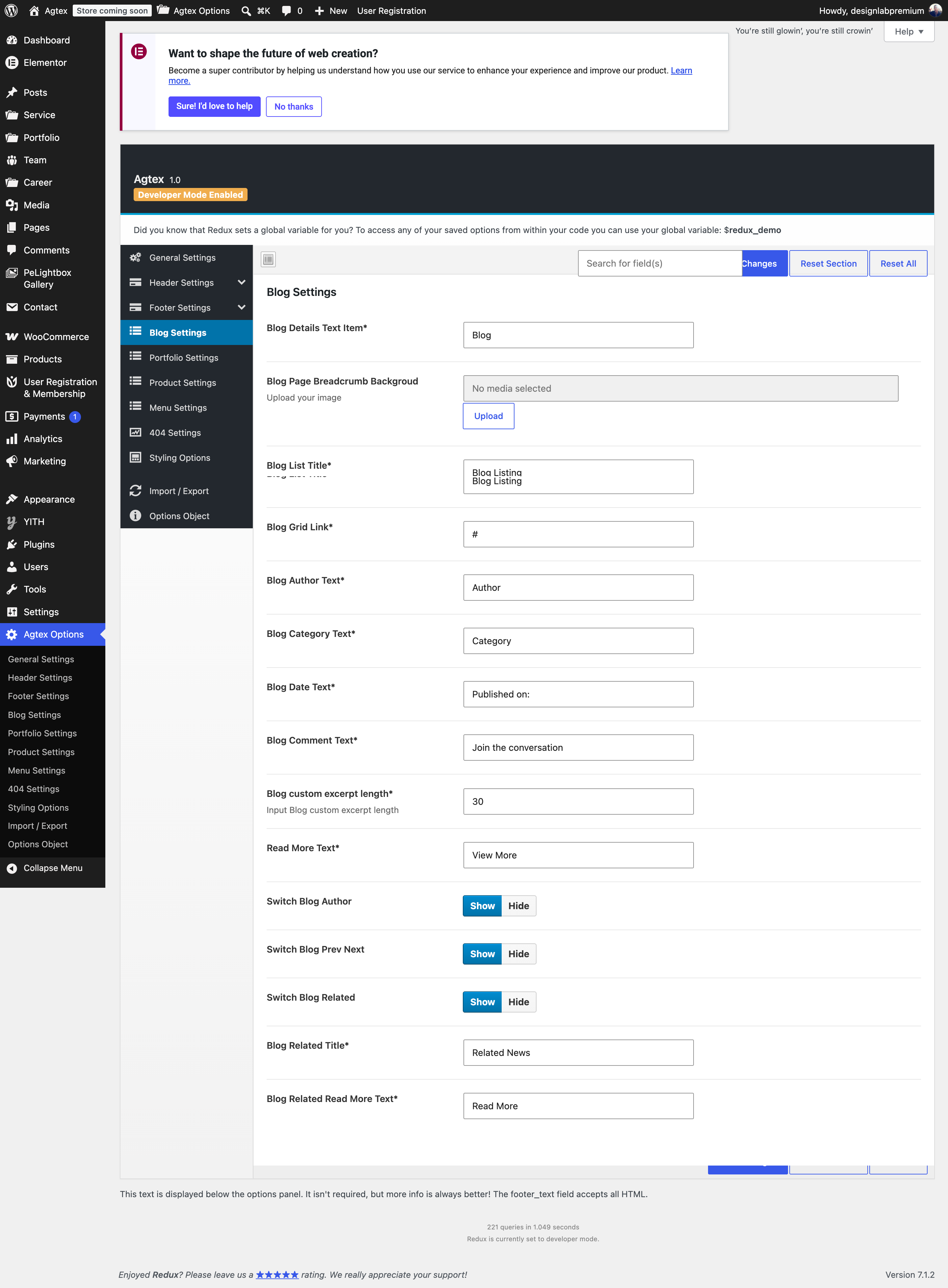Click the search magnifier icon in admin bar

[x=246, y=10]
